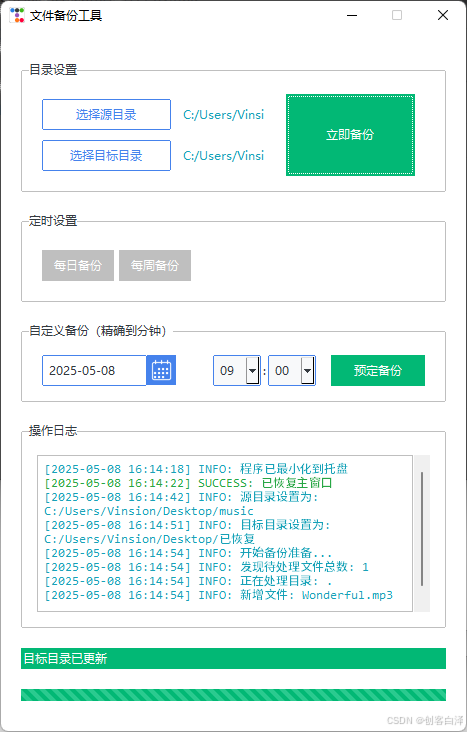
Task: Expand the minute dropdown showing 00
Action: pos(308,371)
